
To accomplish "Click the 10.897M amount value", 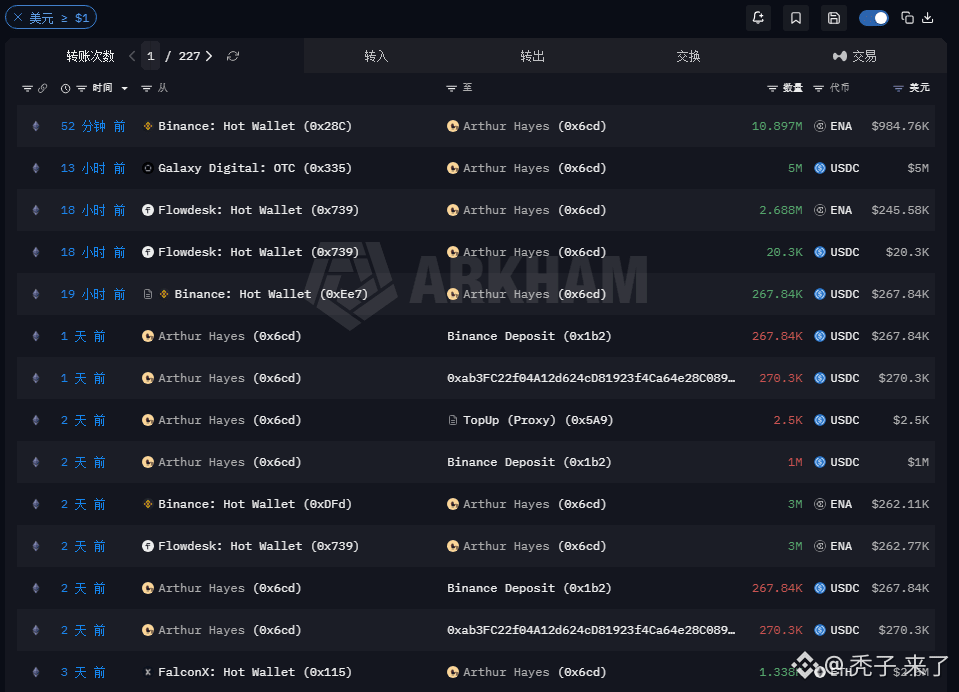I will point(777,126).
